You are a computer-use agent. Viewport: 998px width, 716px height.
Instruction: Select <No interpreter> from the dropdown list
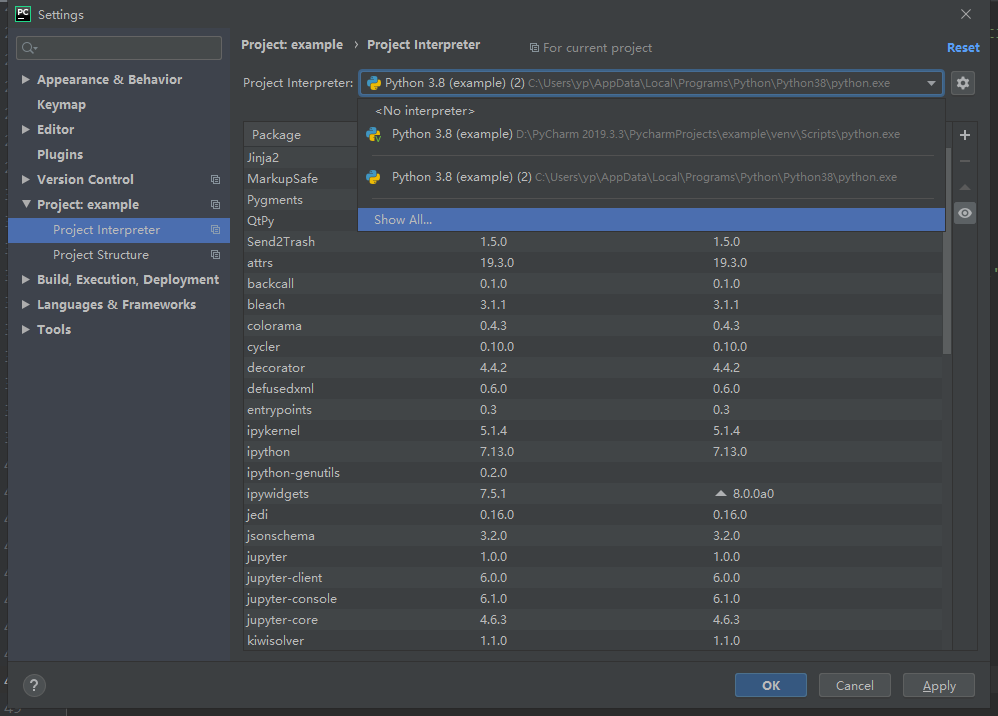(651, 111)
